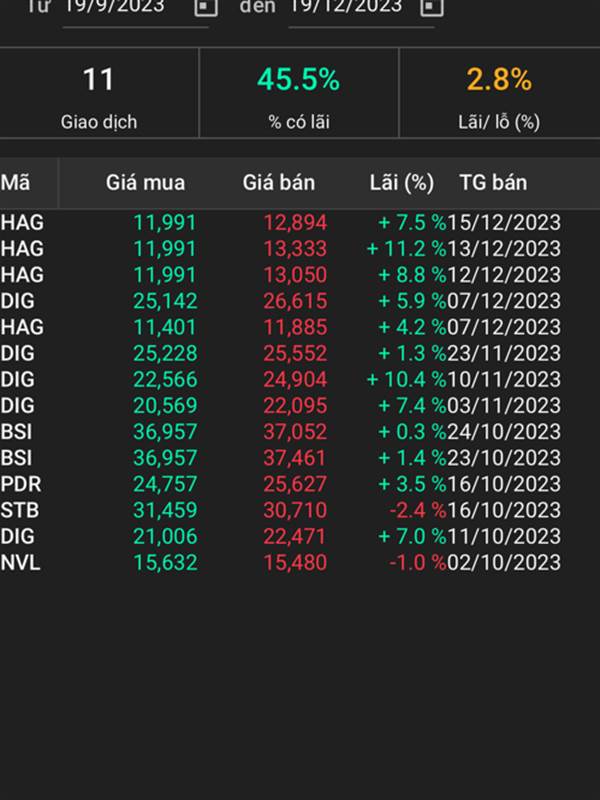The height and width of the screenshot is (800, 600).
Task: Click the loss value -1.0 %
Action: point(418,562)
